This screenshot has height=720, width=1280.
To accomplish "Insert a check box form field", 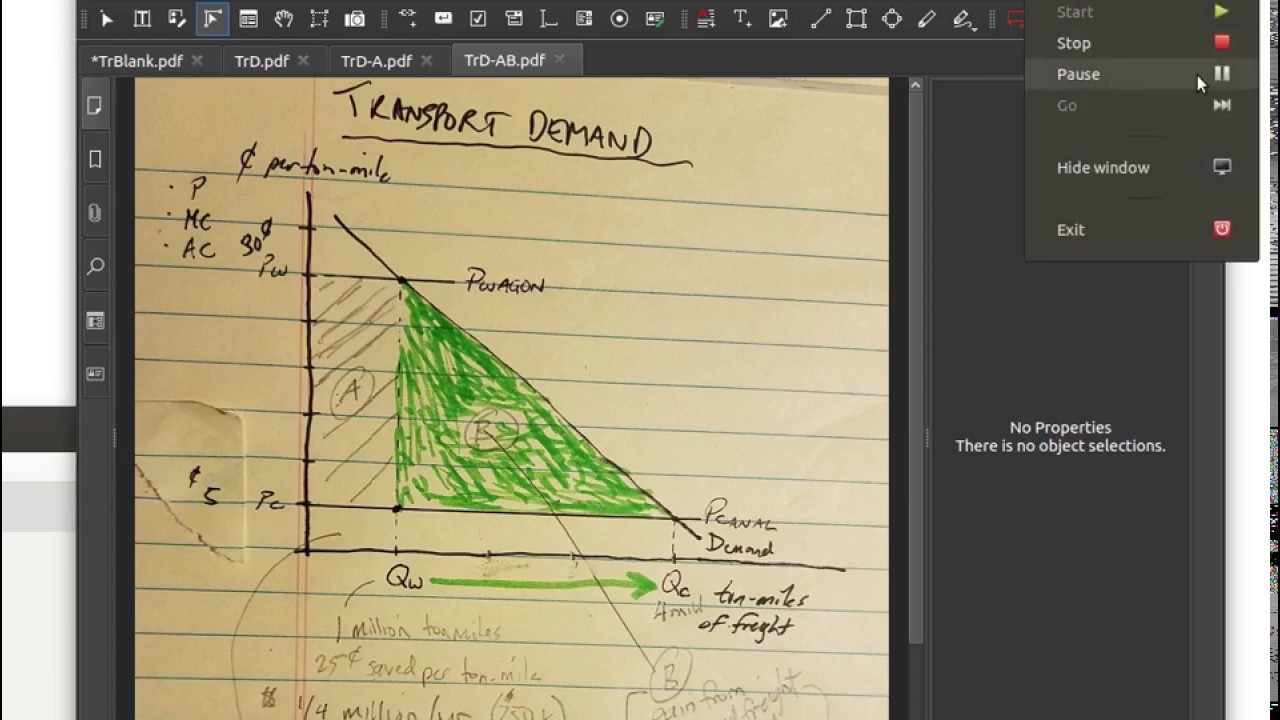I will 478,19.
